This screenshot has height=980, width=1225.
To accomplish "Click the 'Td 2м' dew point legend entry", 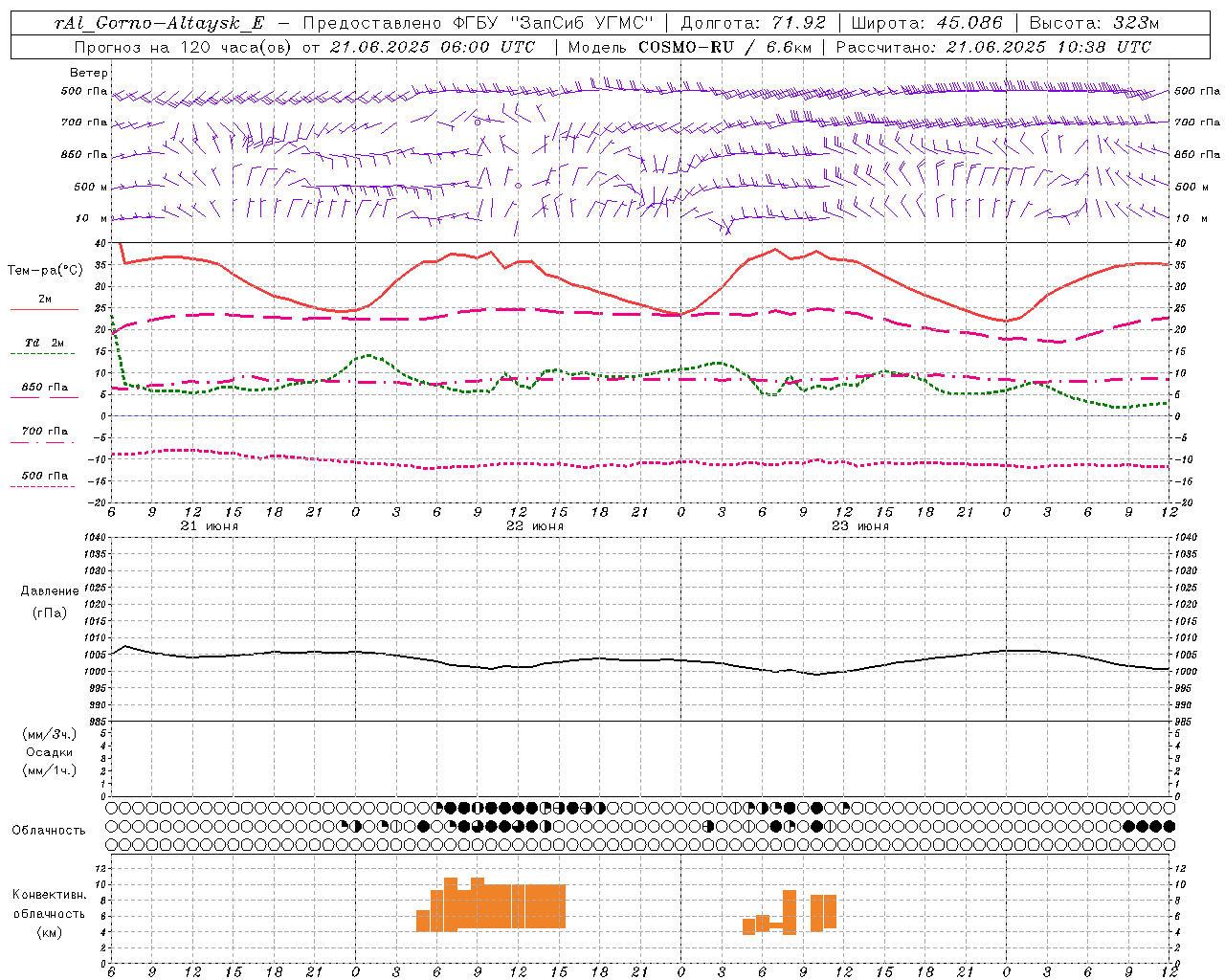I will pos(44,343).
